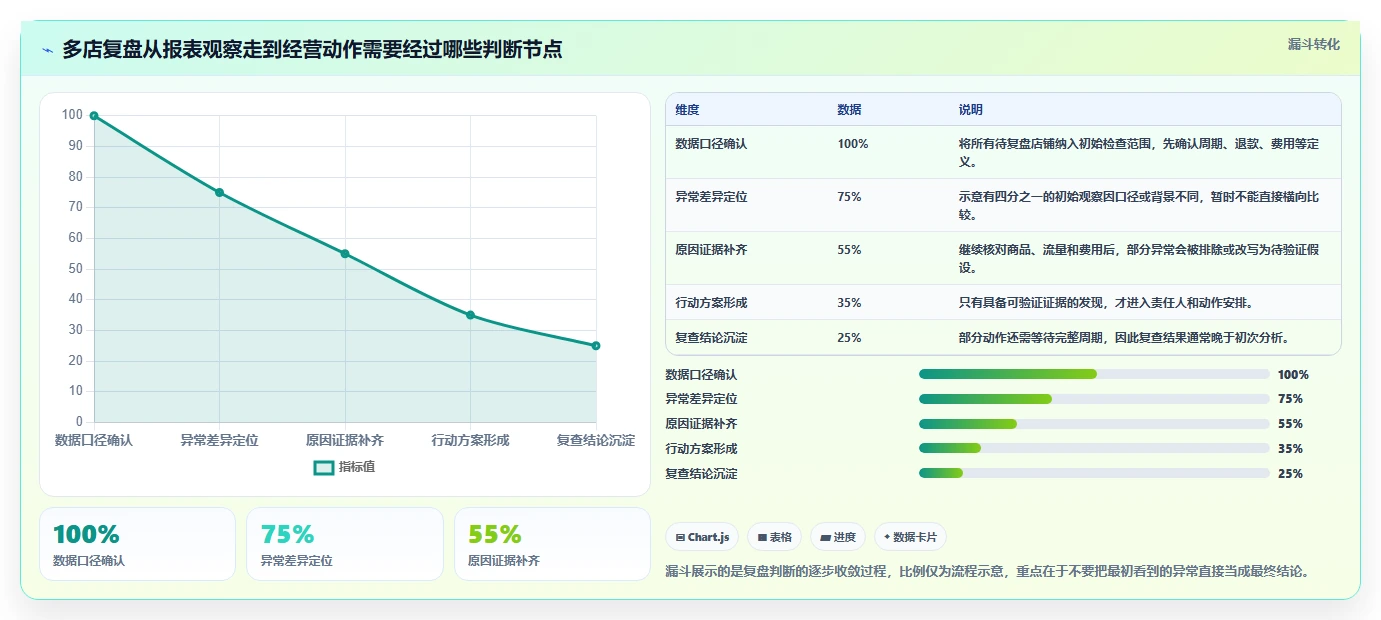1381x620 pixels.
Task: Click the Chart.js tag chip
Action: [702, 537]
